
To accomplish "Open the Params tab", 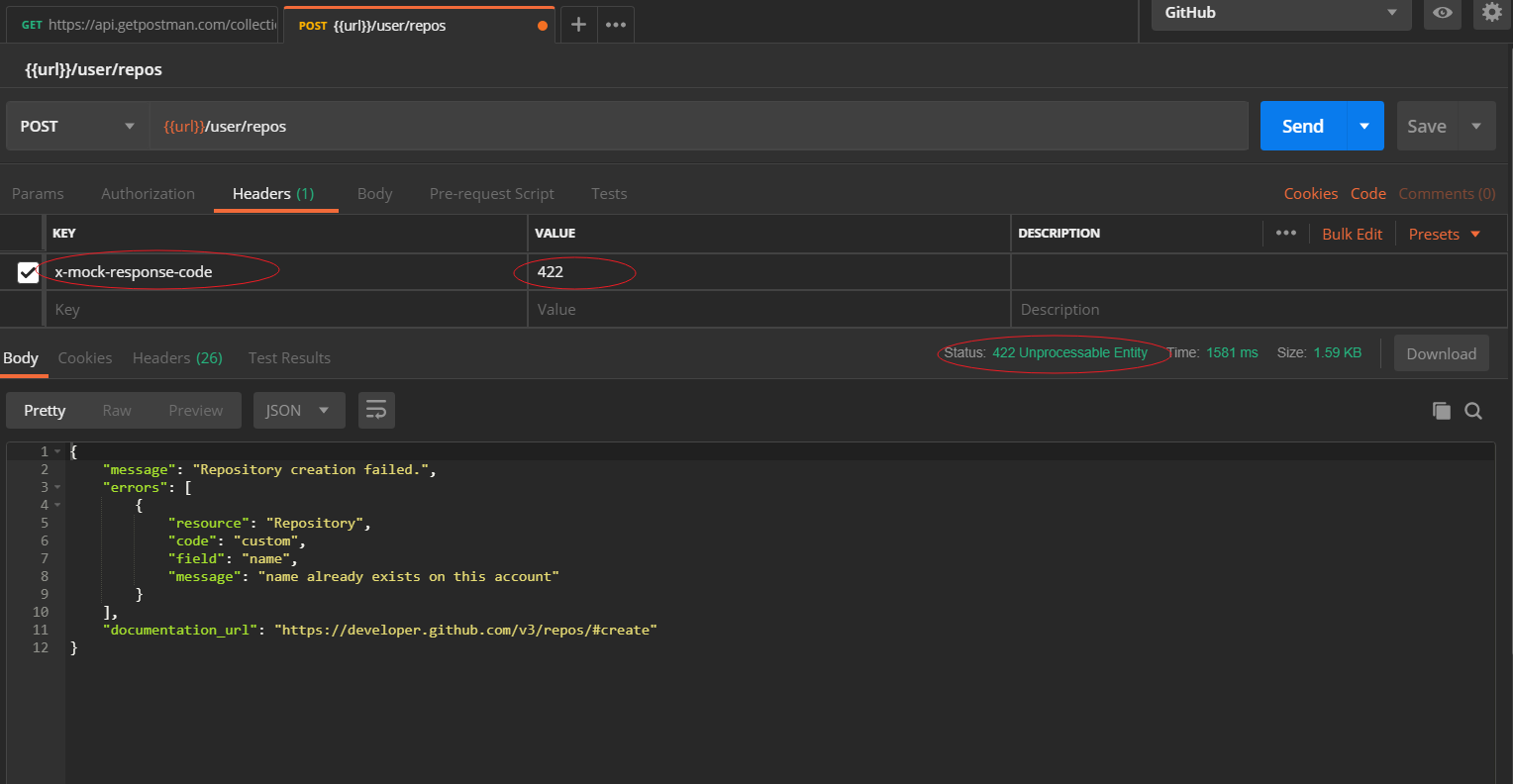I will tap(38, 193).
